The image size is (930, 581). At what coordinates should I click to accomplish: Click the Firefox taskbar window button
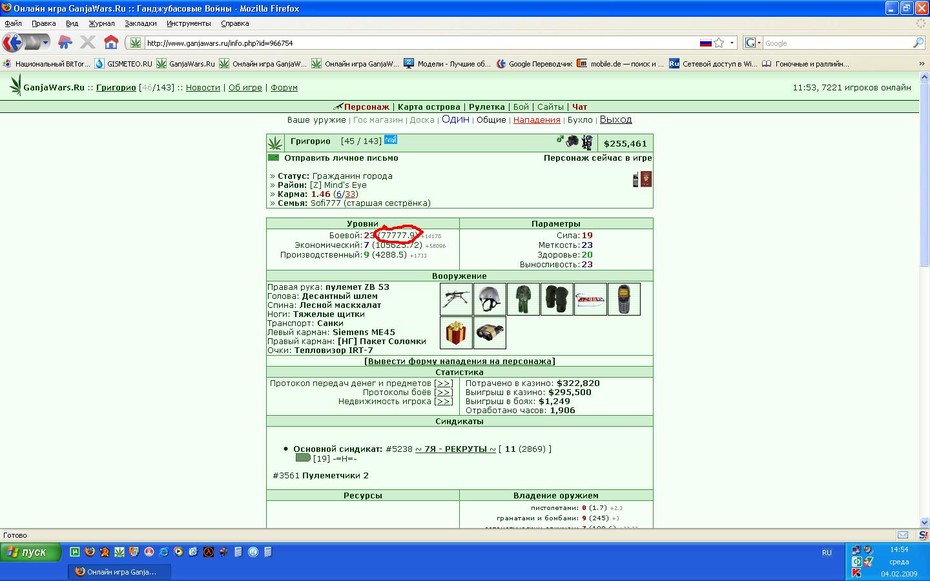coord(120,572)
